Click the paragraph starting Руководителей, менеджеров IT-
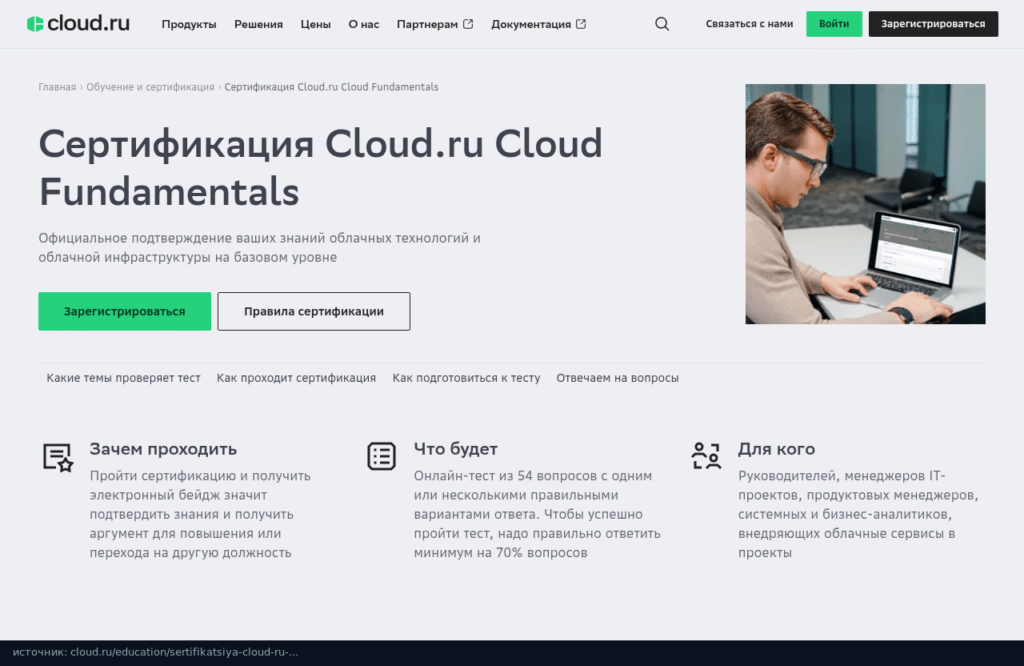This screenshot has height=666, width=1024. (858, 514)
